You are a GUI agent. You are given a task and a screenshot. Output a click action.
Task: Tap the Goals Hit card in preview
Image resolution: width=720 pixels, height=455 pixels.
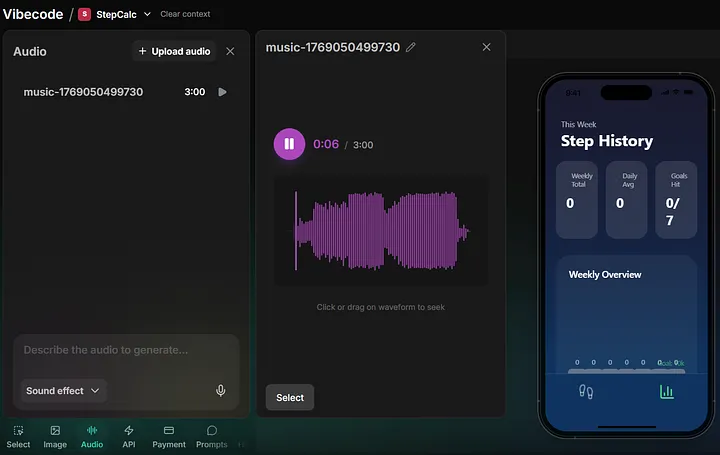(677, 199)
